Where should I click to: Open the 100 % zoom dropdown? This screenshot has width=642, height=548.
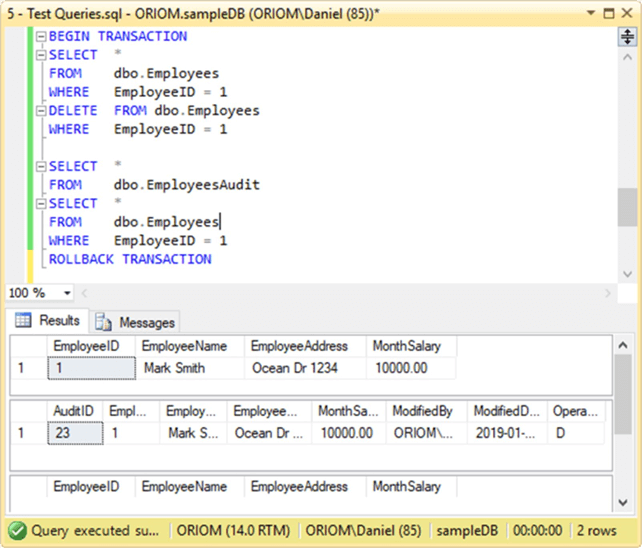point(67,293)
